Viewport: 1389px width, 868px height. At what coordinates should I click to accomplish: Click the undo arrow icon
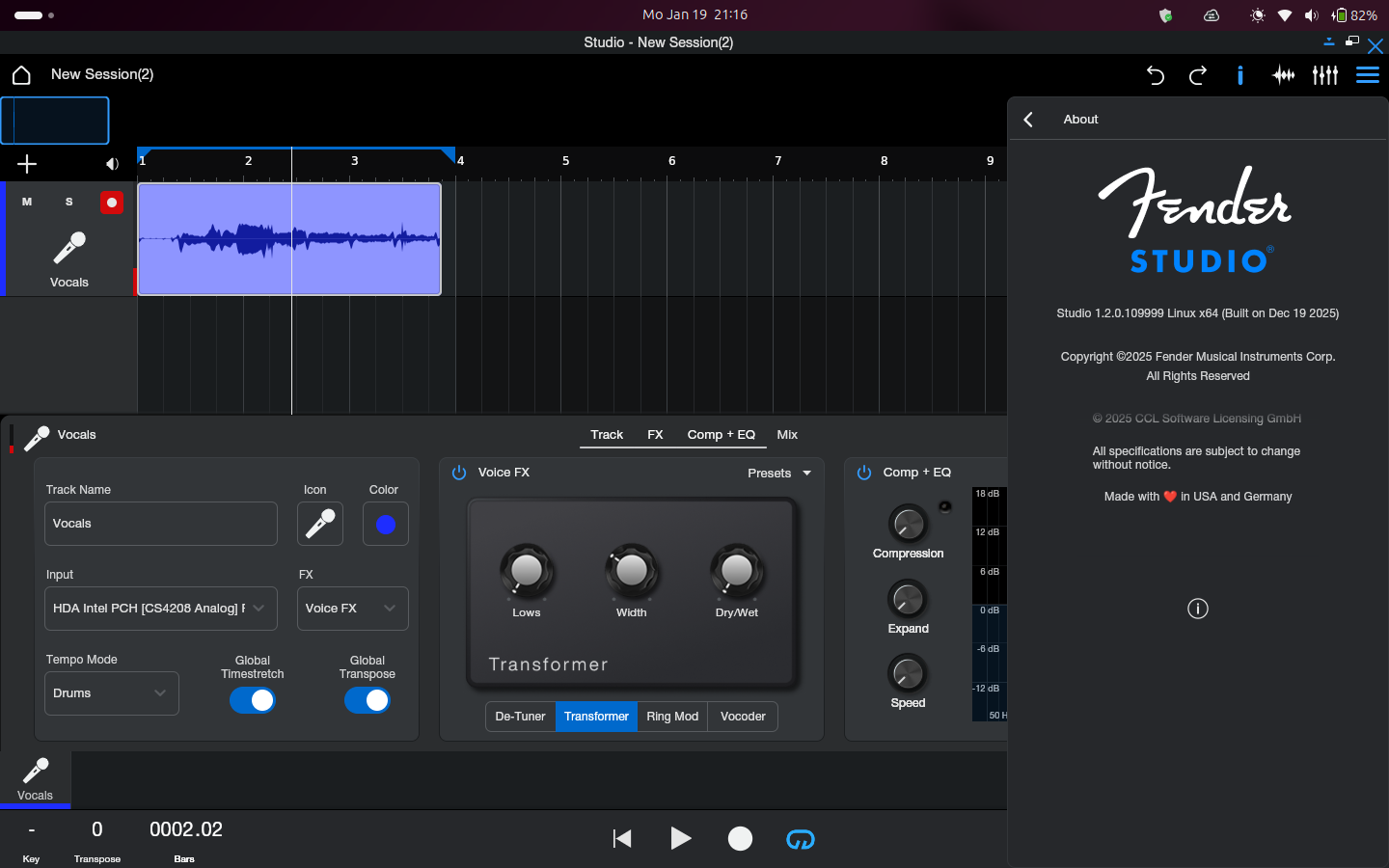[x=1156, y=75]
